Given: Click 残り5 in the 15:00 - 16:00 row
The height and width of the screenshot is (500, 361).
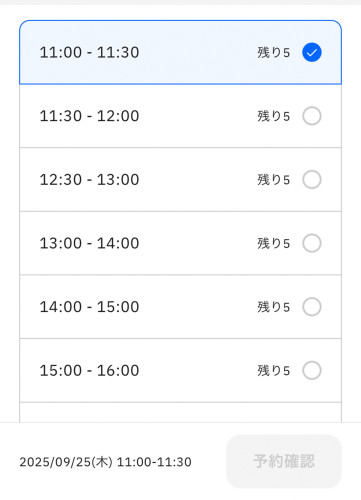Looking at the screenshot, I should 273,371.
